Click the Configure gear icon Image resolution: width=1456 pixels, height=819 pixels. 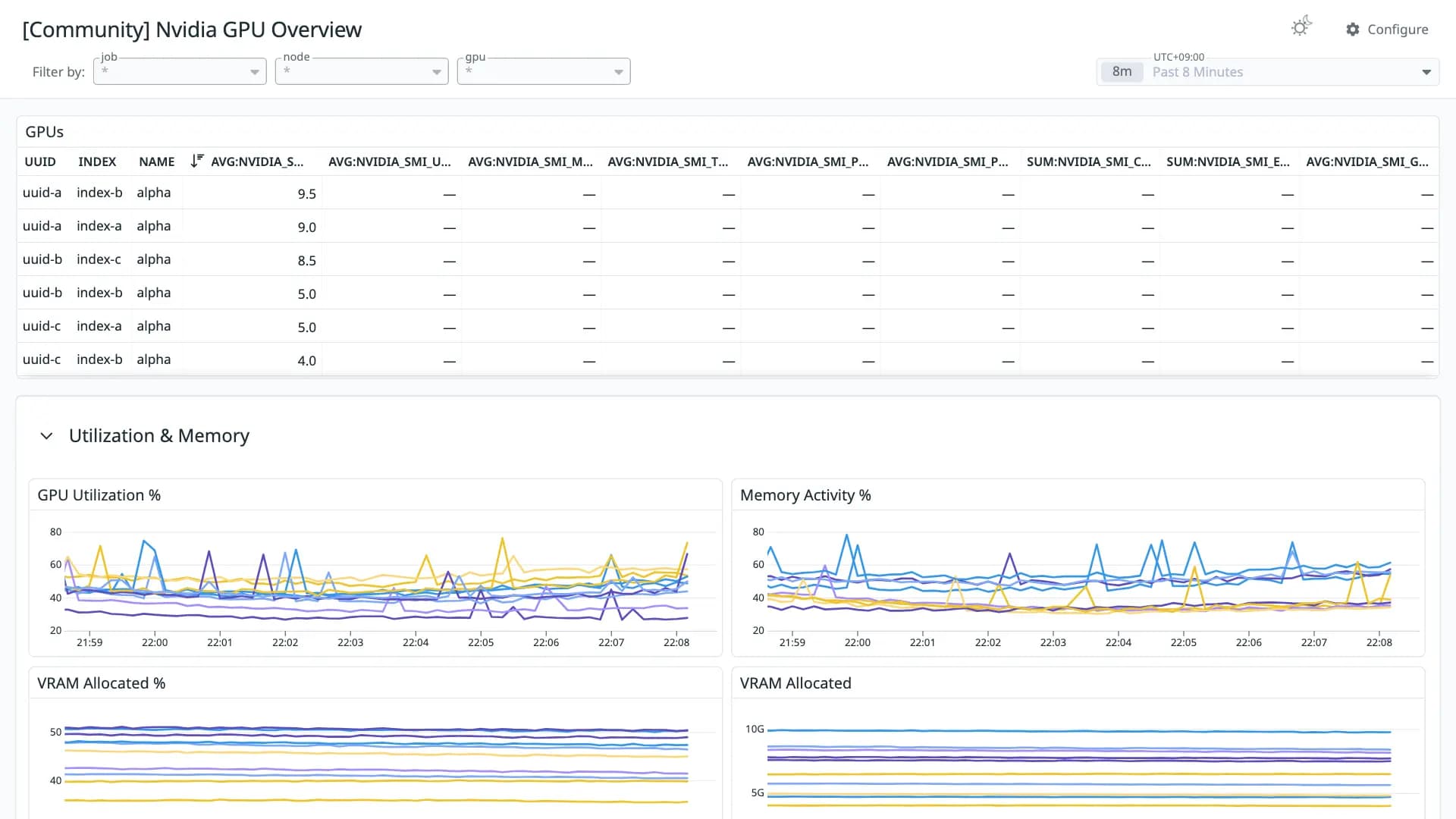tap(1353, 30)
